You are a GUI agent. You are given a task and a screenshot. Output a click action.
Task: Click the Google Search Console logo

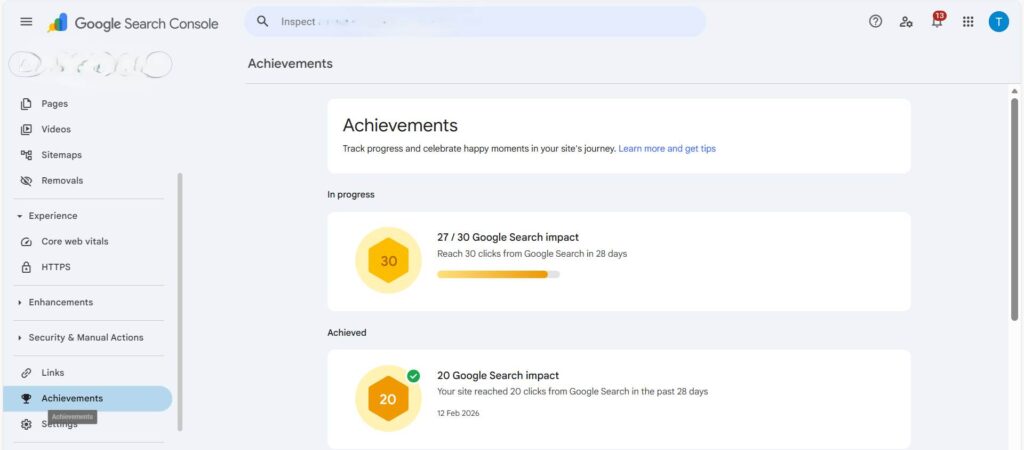(133, 23)
